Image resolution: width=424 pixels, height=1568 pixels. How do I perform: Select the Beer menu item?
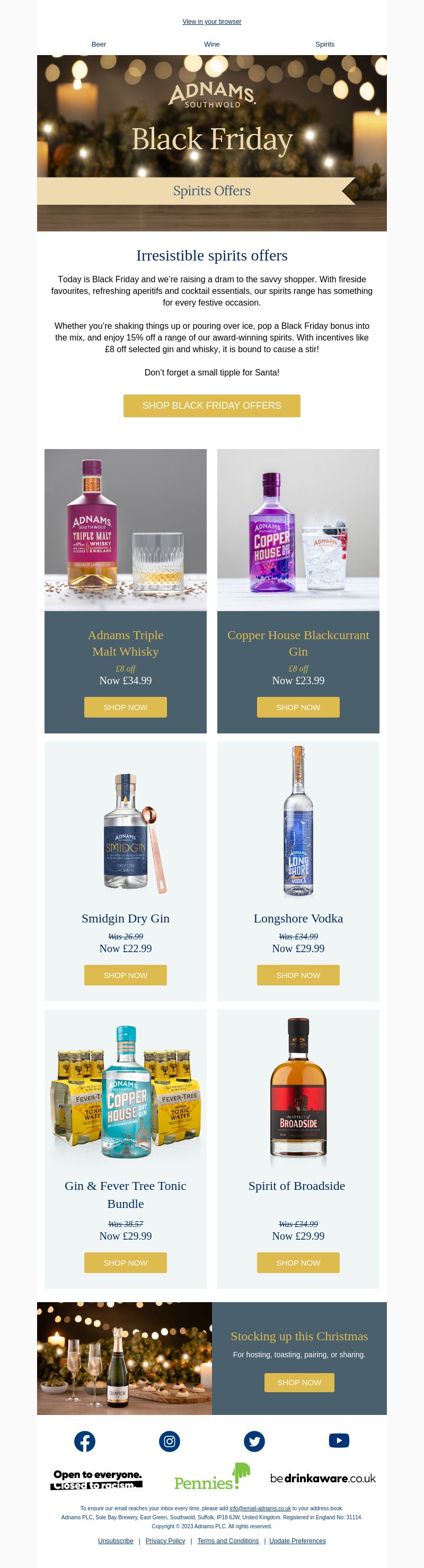point(99,44)
